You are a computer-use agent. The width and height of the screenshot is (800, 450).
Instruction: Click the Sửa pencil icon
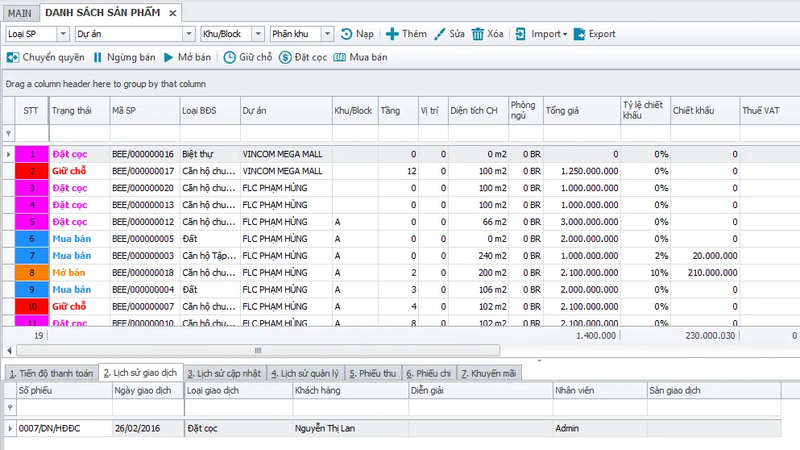pos(440,34)
